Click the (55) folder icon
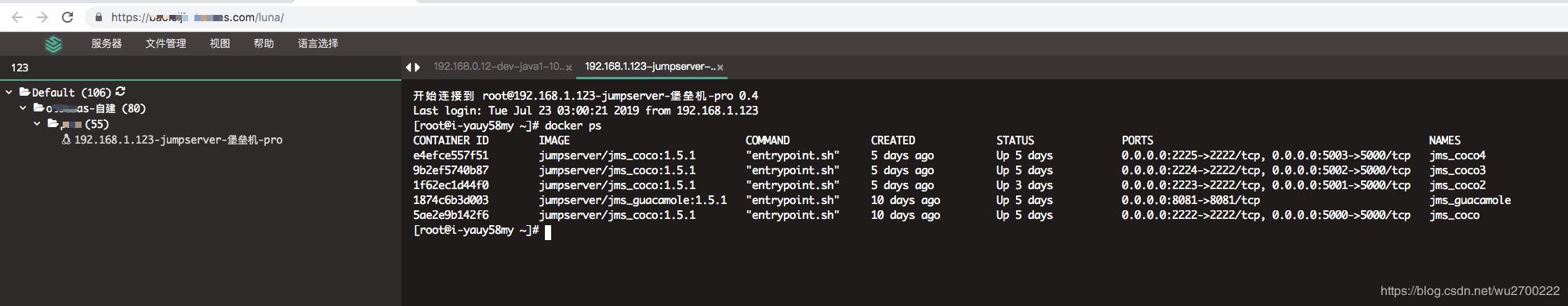The height and width of the screenshot is (306, 1568). (53, 123)
